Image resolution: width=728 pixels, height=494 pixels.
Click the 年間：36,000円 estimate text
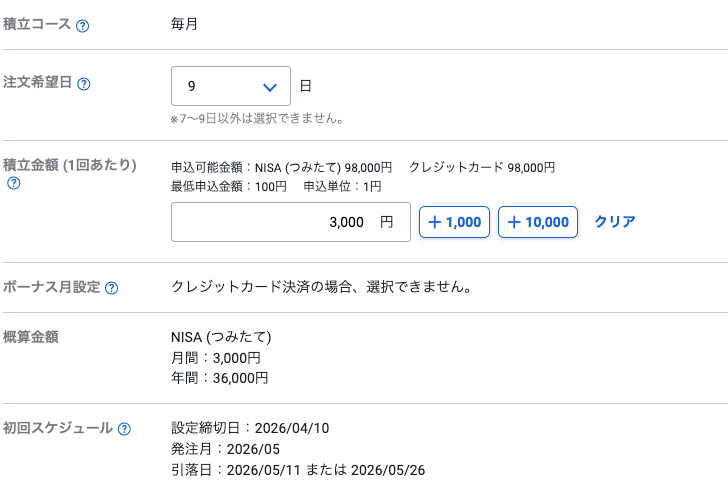click(x=220, y=378)
